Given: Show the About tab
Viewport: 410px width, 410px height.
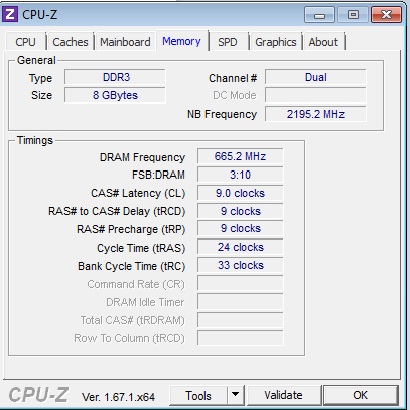Looking at the screenshot, I should pos(323,42).
